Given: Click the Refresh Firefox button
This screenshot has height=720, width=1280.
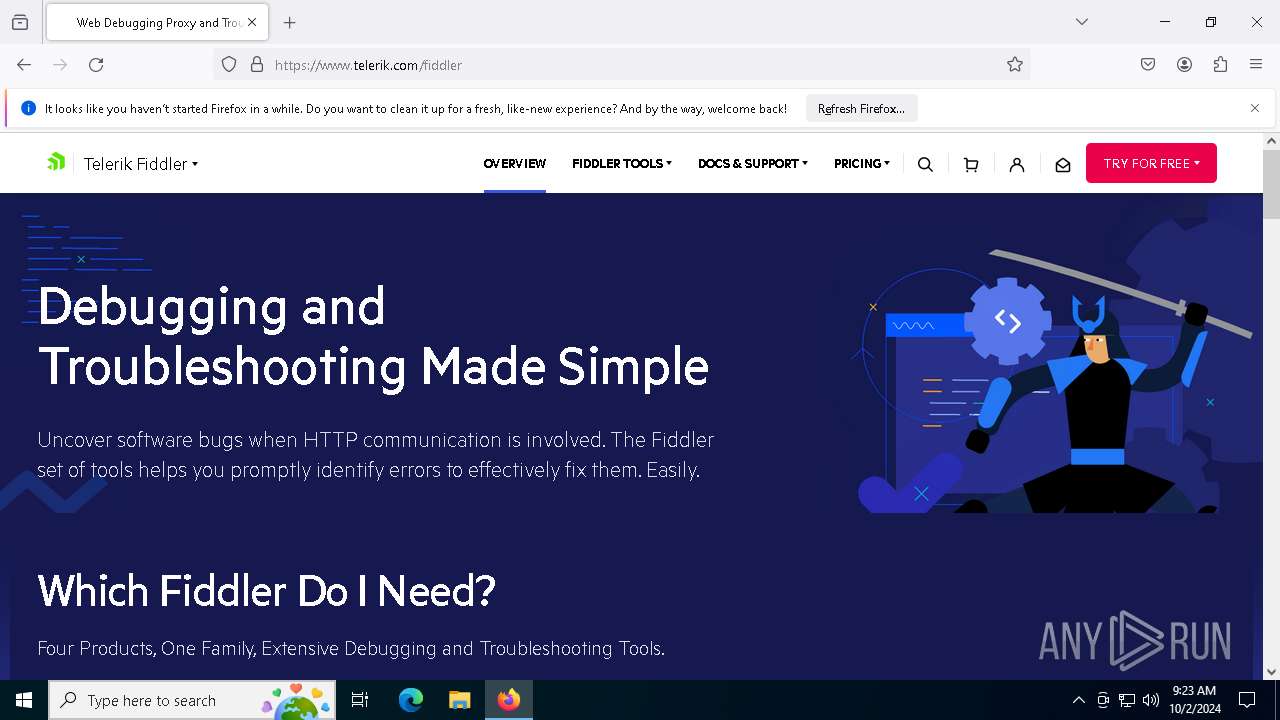Looking at the screenshot, I should click(x=861, y=108).
